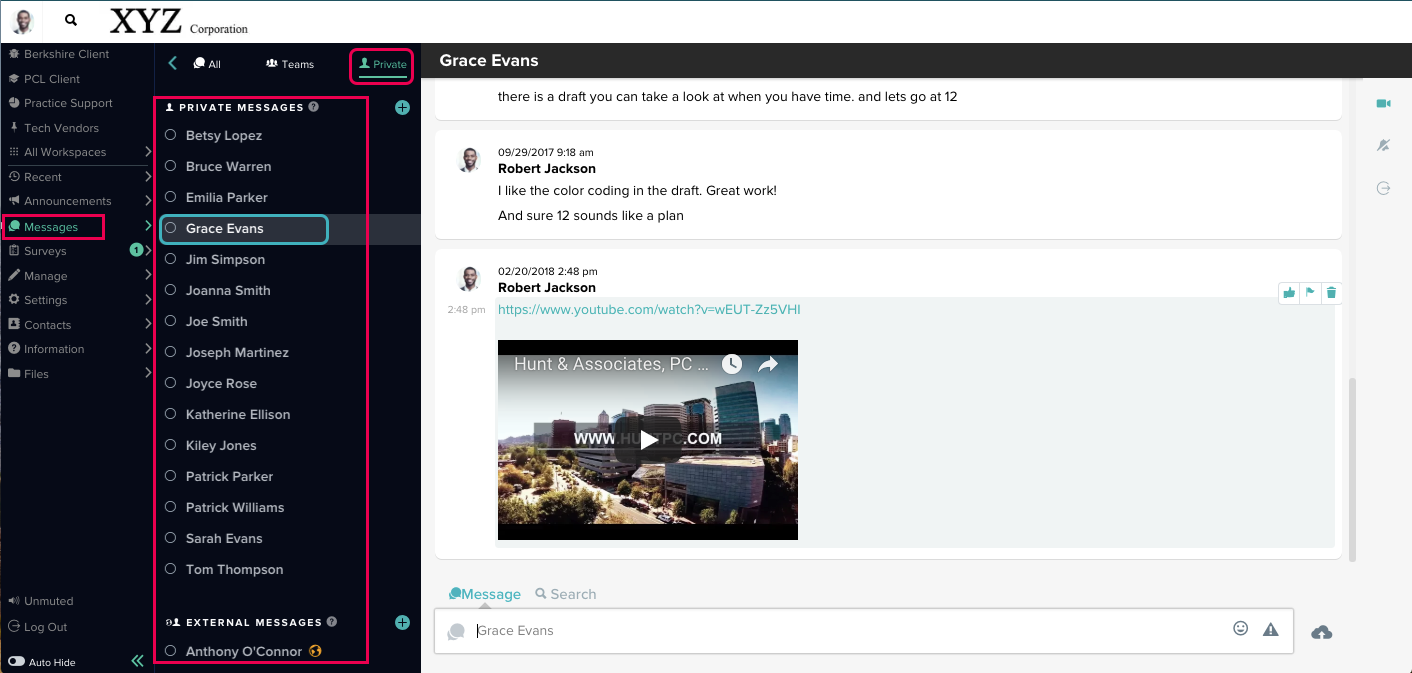Delete the message using the trash icon
The height and width of the screenshot is (673, 1412).
(x=1331, y=293)
